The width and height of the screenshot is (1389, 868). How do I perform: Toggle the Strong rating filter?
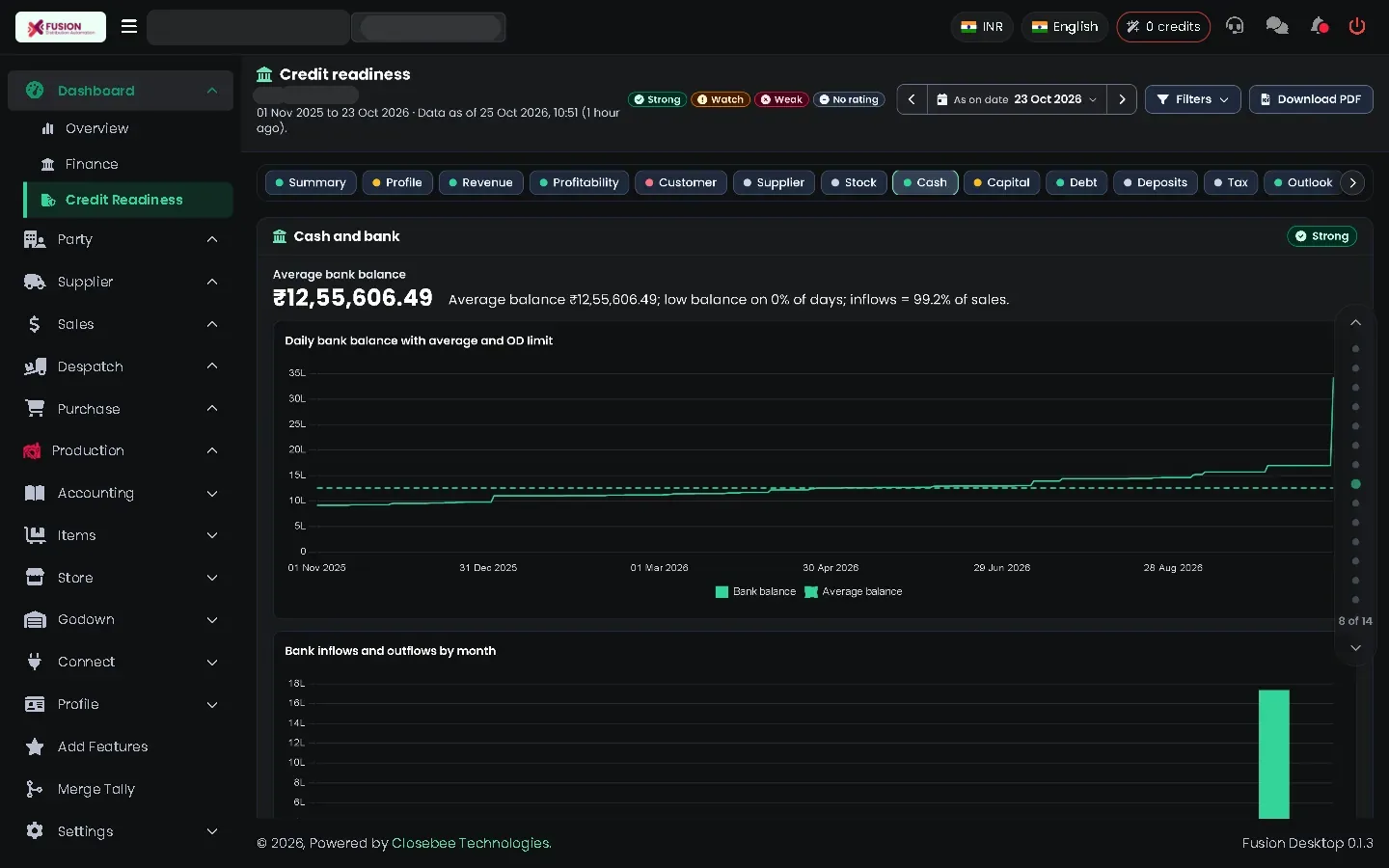click(657, 99)
